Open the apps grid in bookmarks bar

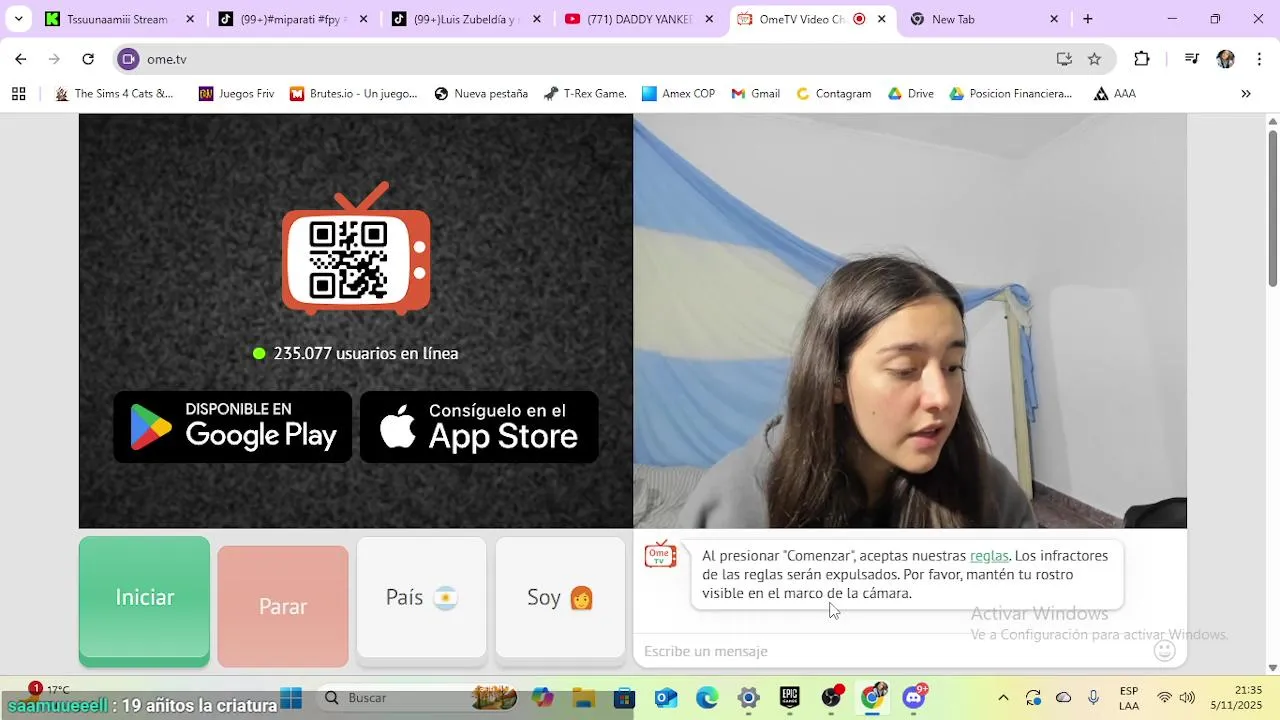pos(18,94)
